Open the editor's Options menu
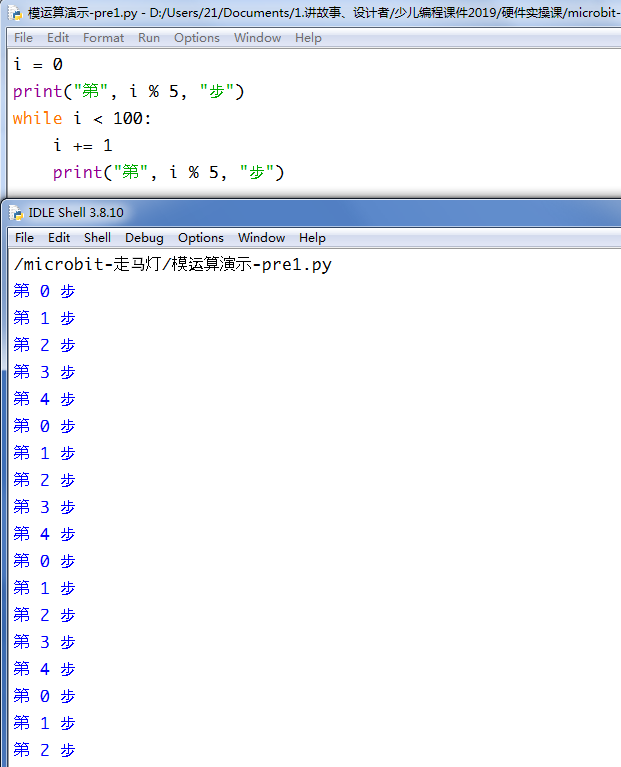This screenshot has width=621, height=767. tap(197, 38)
